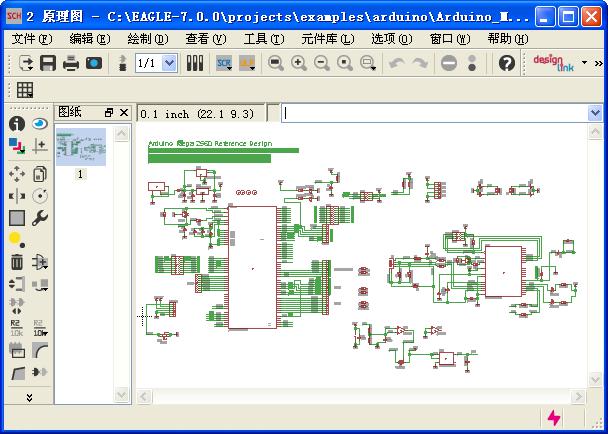This screenshot has height=434, width=608.
Task: Click the Print icon
Action: click(x=71, y=63)
